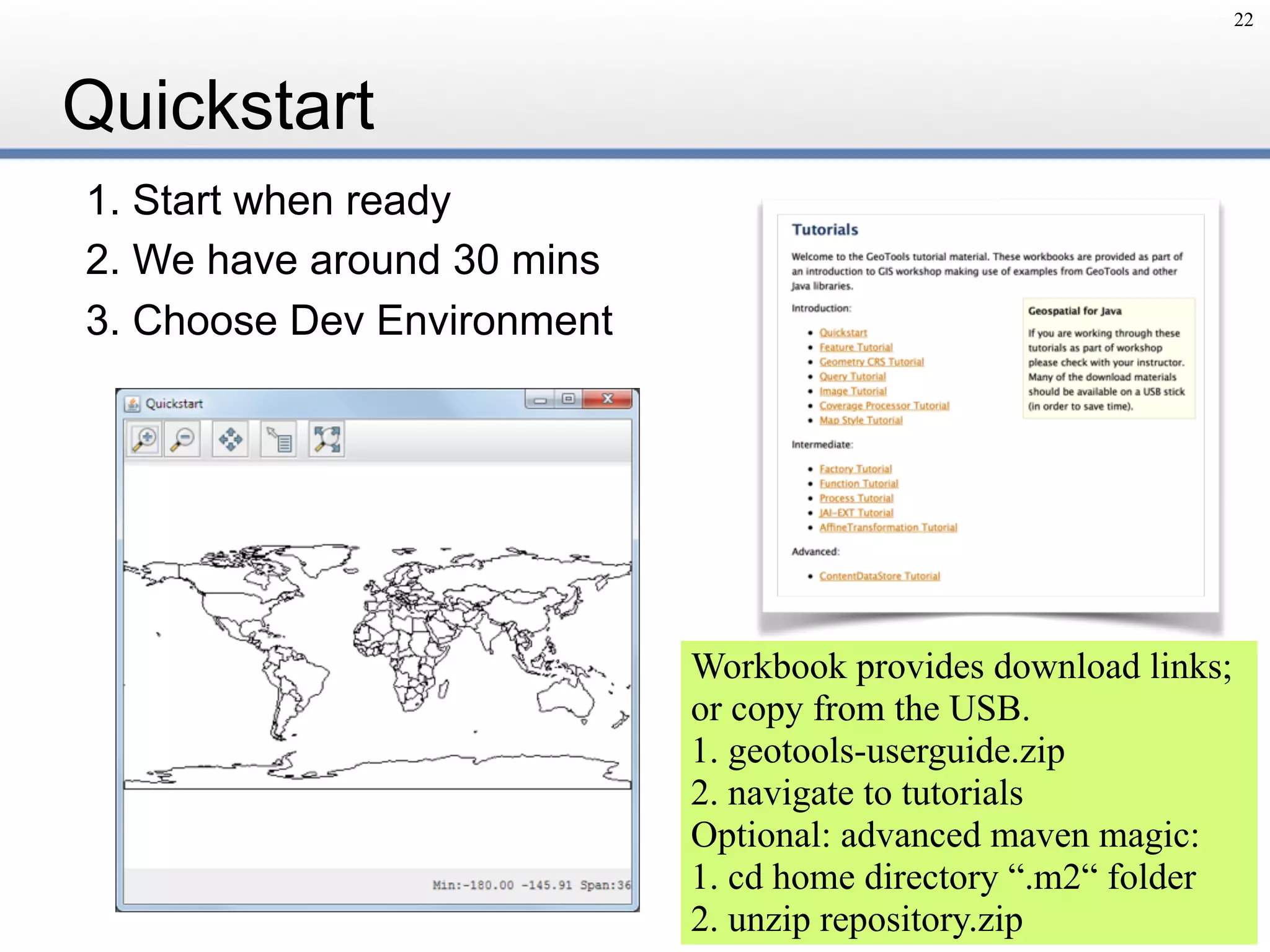
Task: Open the JAI-EXT Tutorial link
Action: click(856, 513)
